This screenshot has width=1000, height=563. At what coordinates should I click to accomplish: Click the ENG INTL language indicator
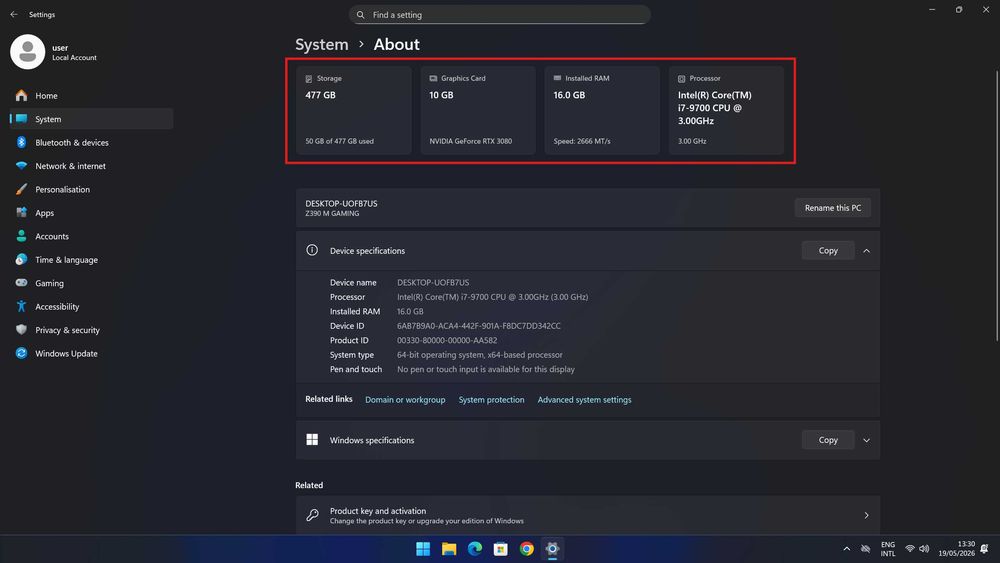pyautogui.click(x=888, y=549)
